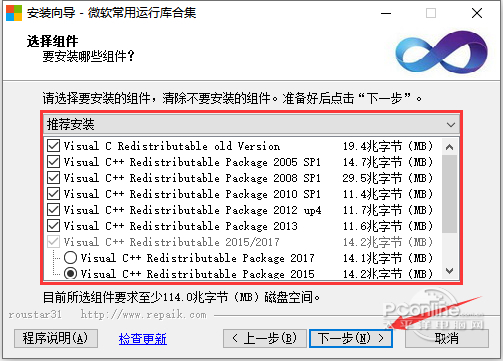Image resolution: width=503 pixels, height=361 pixels.
Task: Uncheck Visual C++ Redistributable Package 2012 up4
Action: 54,210
